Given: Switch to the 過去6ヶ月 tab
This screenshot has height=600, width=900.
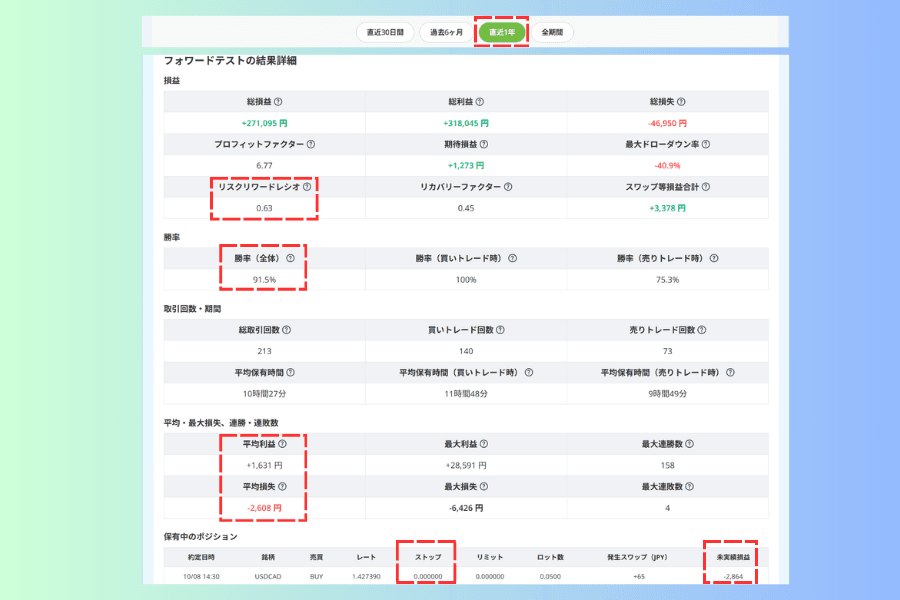Looking at the screenshot, I should (x=447, y=32).
